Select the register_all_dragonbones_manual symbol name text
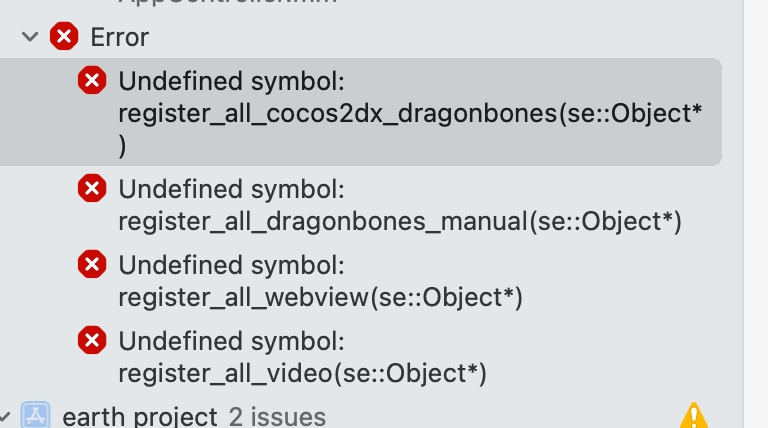This screenshot has height=428, width=768. pos(399,220)
